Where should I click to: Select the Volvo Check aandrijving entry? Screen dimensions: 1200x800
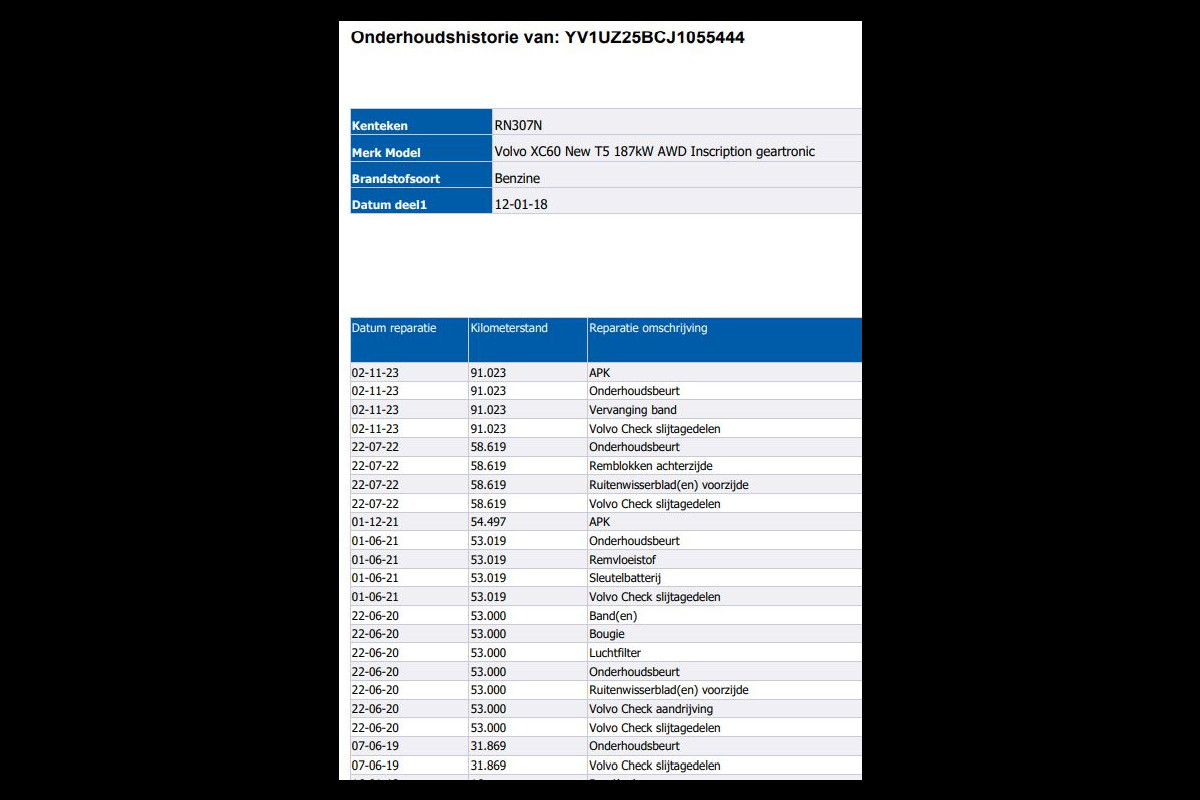click(x=650, y=709)
